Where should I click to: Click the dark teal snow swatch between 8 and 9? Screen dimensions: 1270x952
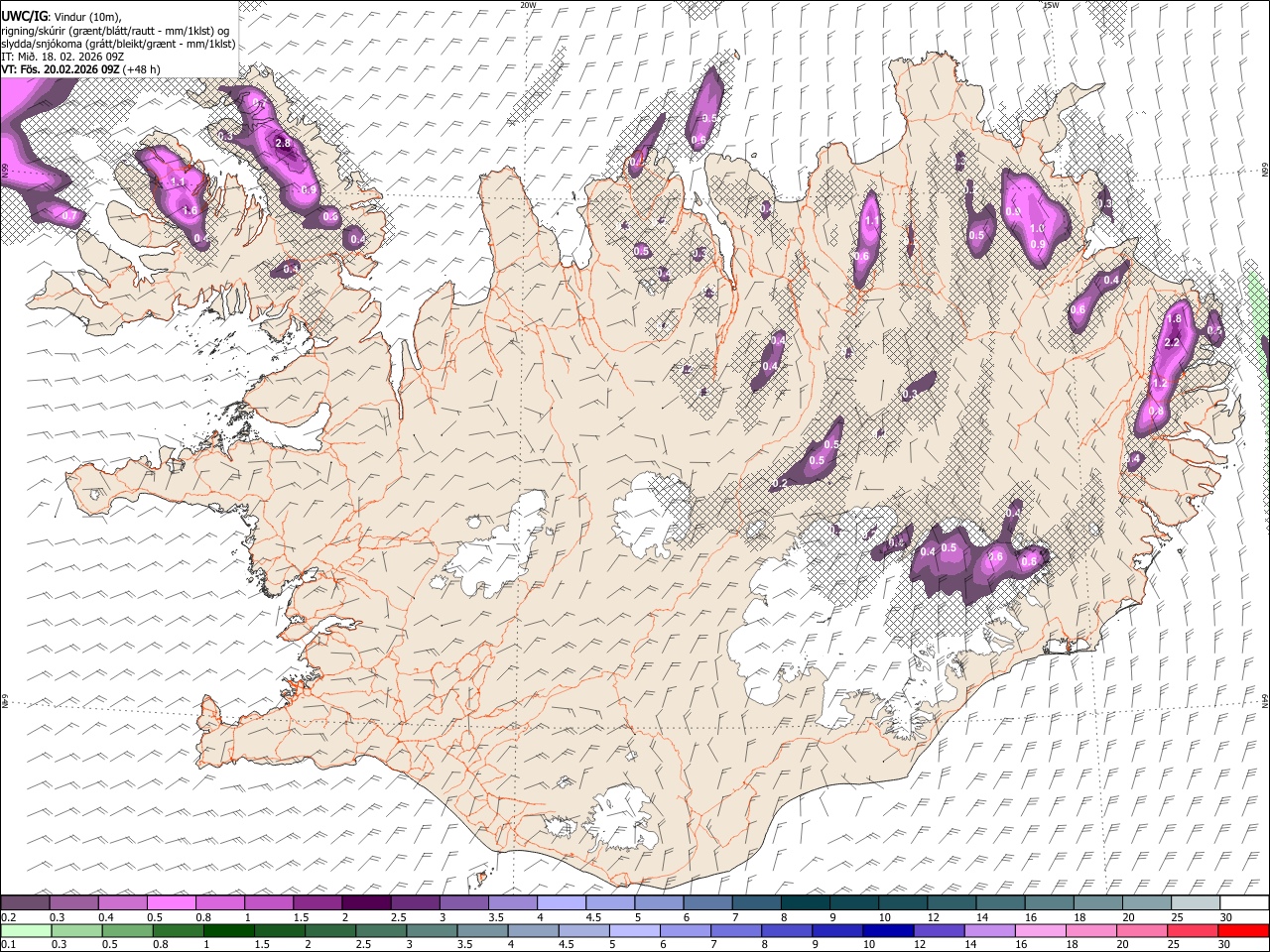[x=806, y=902]
